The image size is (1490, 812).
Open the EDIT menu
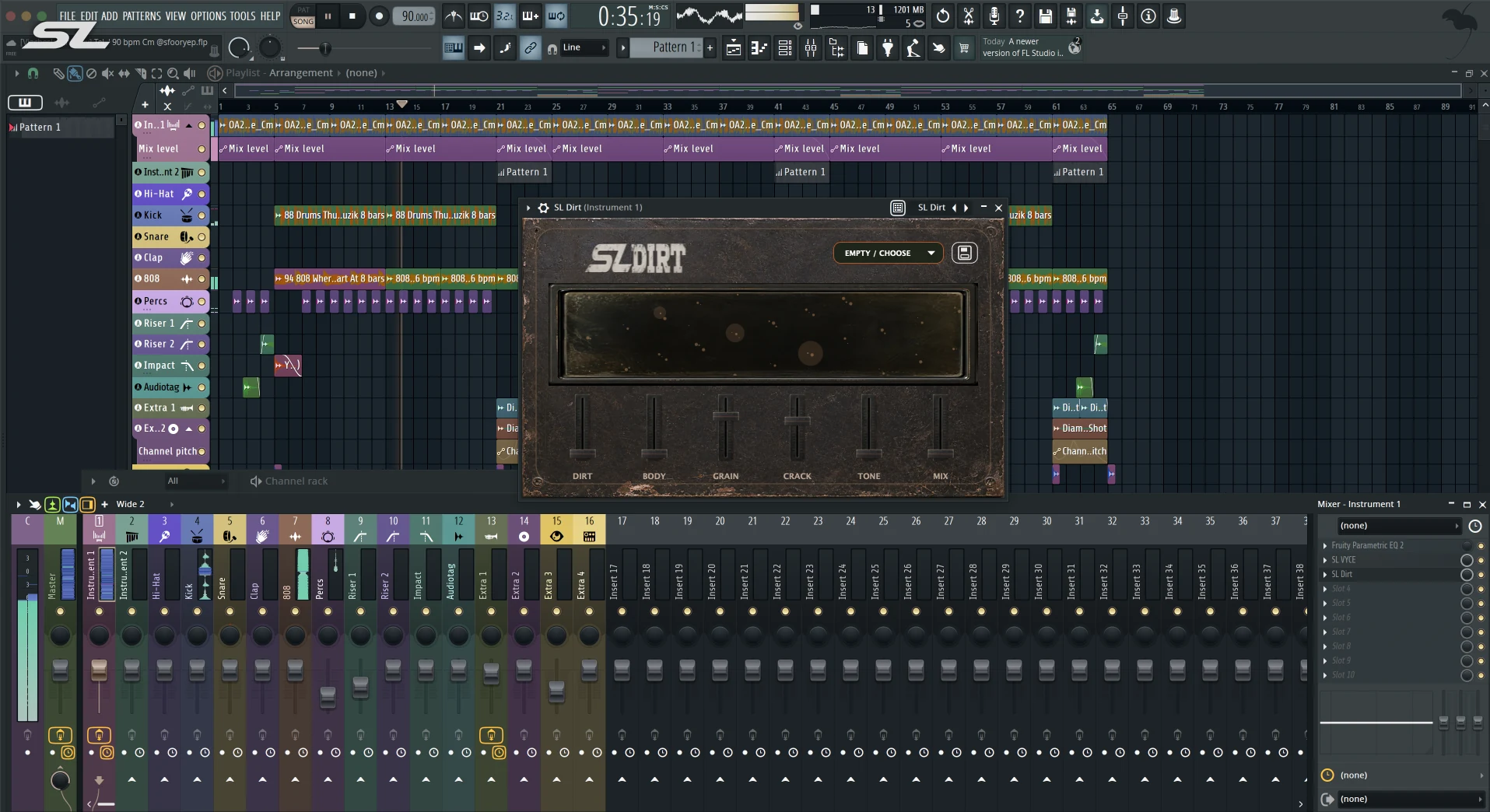coord(89,16)
